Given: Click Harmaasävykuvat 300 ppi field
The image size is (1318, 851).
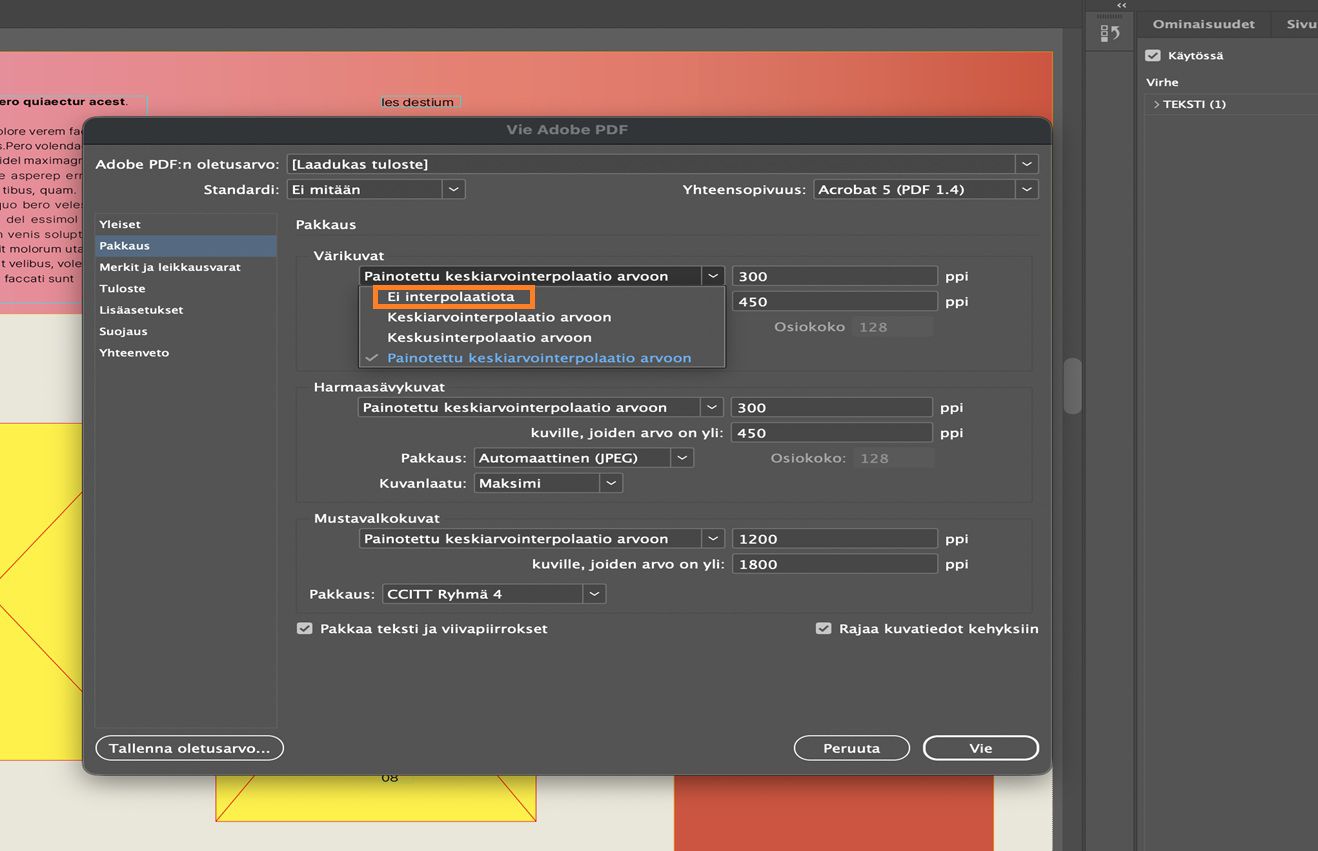Looking at the screenshot, I should click(x=832, y=407).
